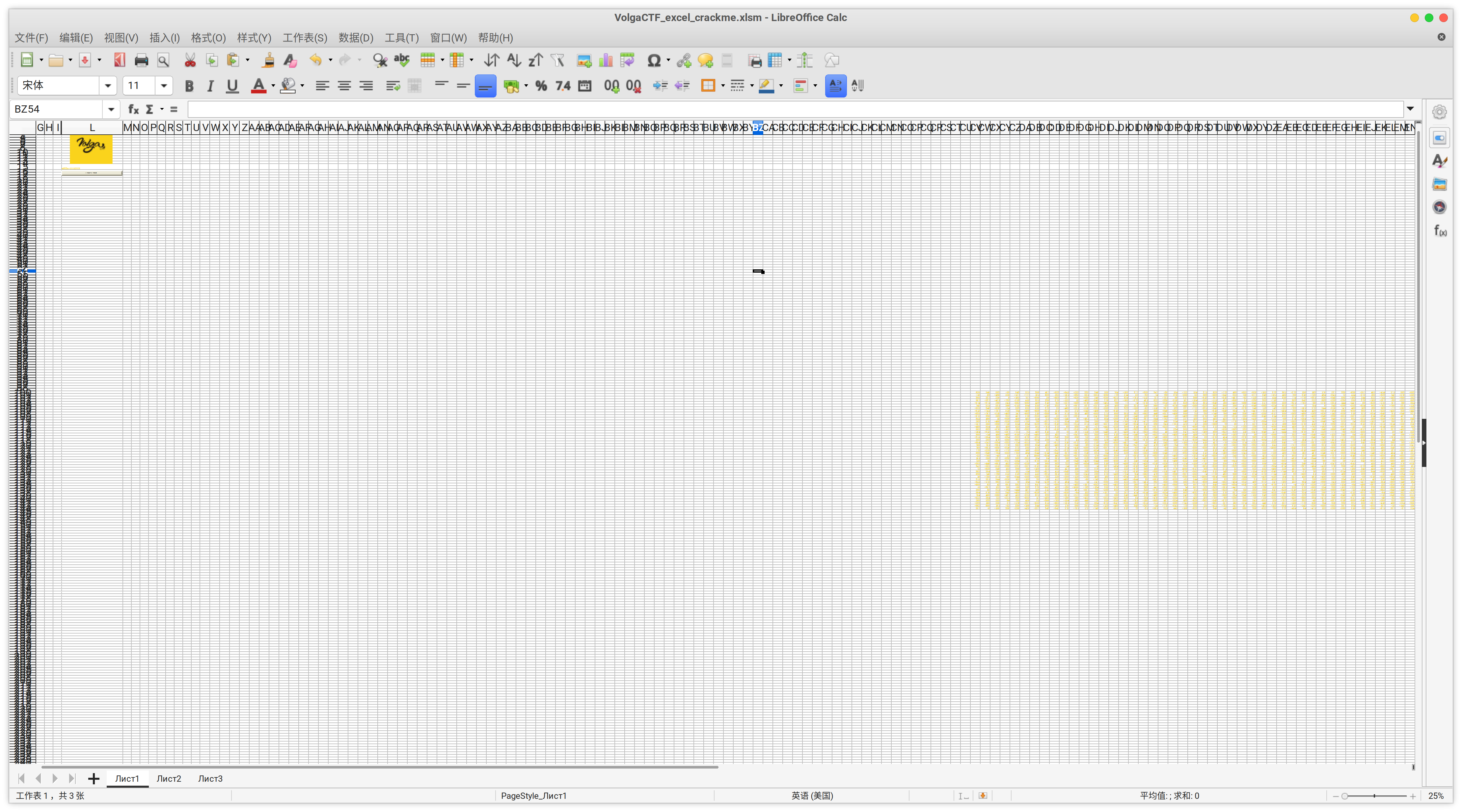
Task: Click the add new sheet plus button
Action: pos(94,778)
